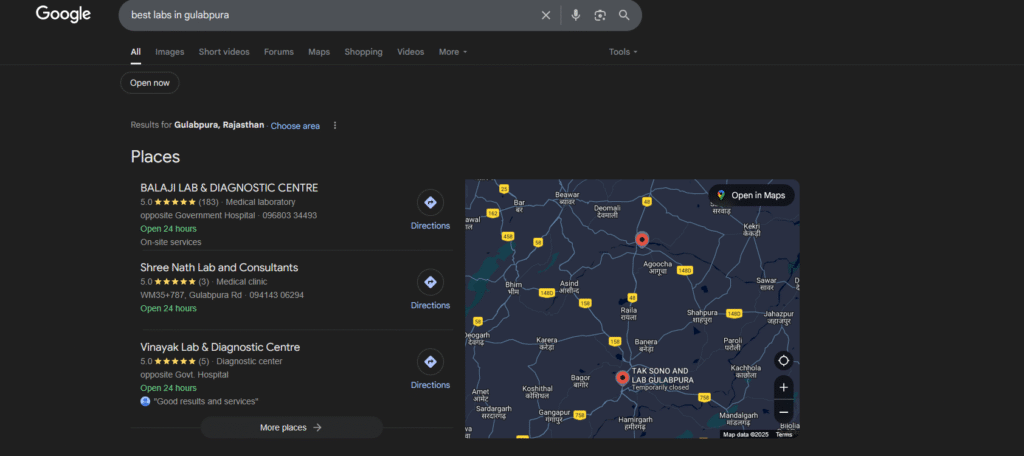Viewport: 1024px width, 456px height.
Task: Zoom out on the map with minus
Action: (784, 412)
